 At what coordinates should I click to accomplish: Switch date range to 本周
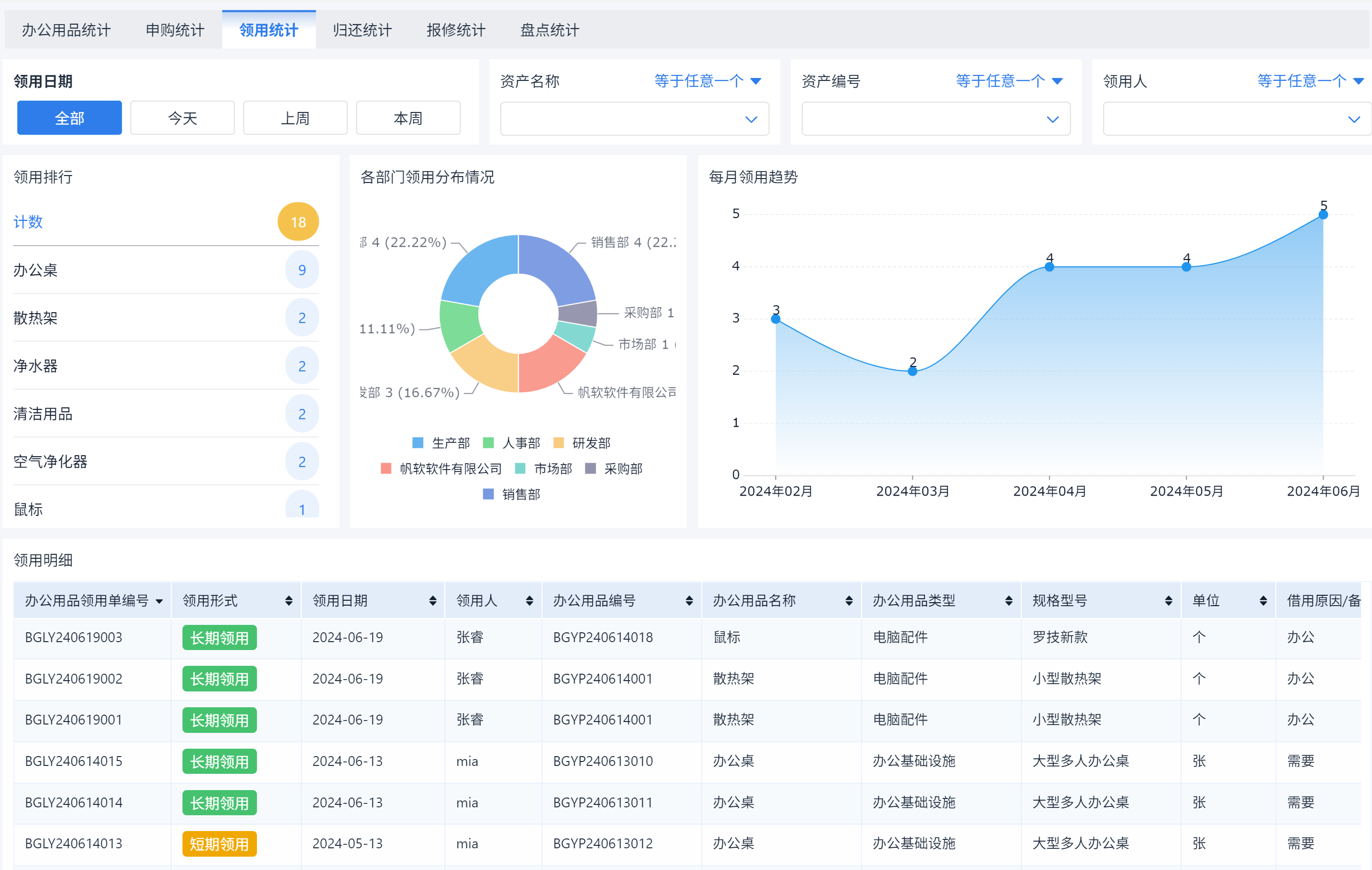(x=408, y=117)
